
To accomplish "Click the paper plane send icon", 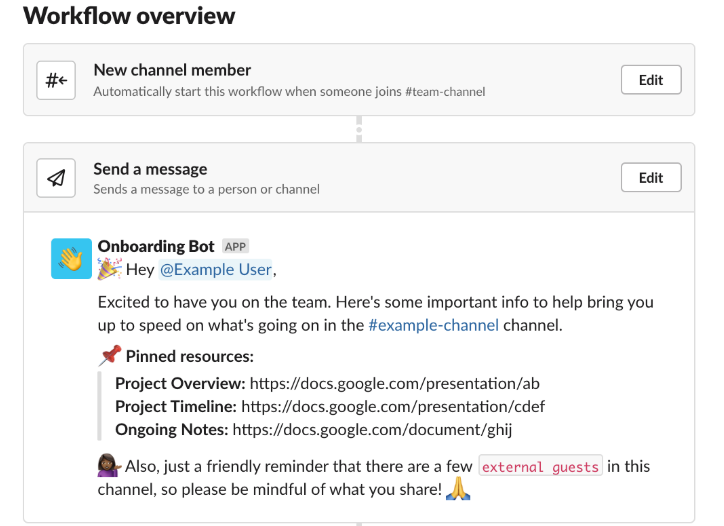I will (x=57, y=178).
